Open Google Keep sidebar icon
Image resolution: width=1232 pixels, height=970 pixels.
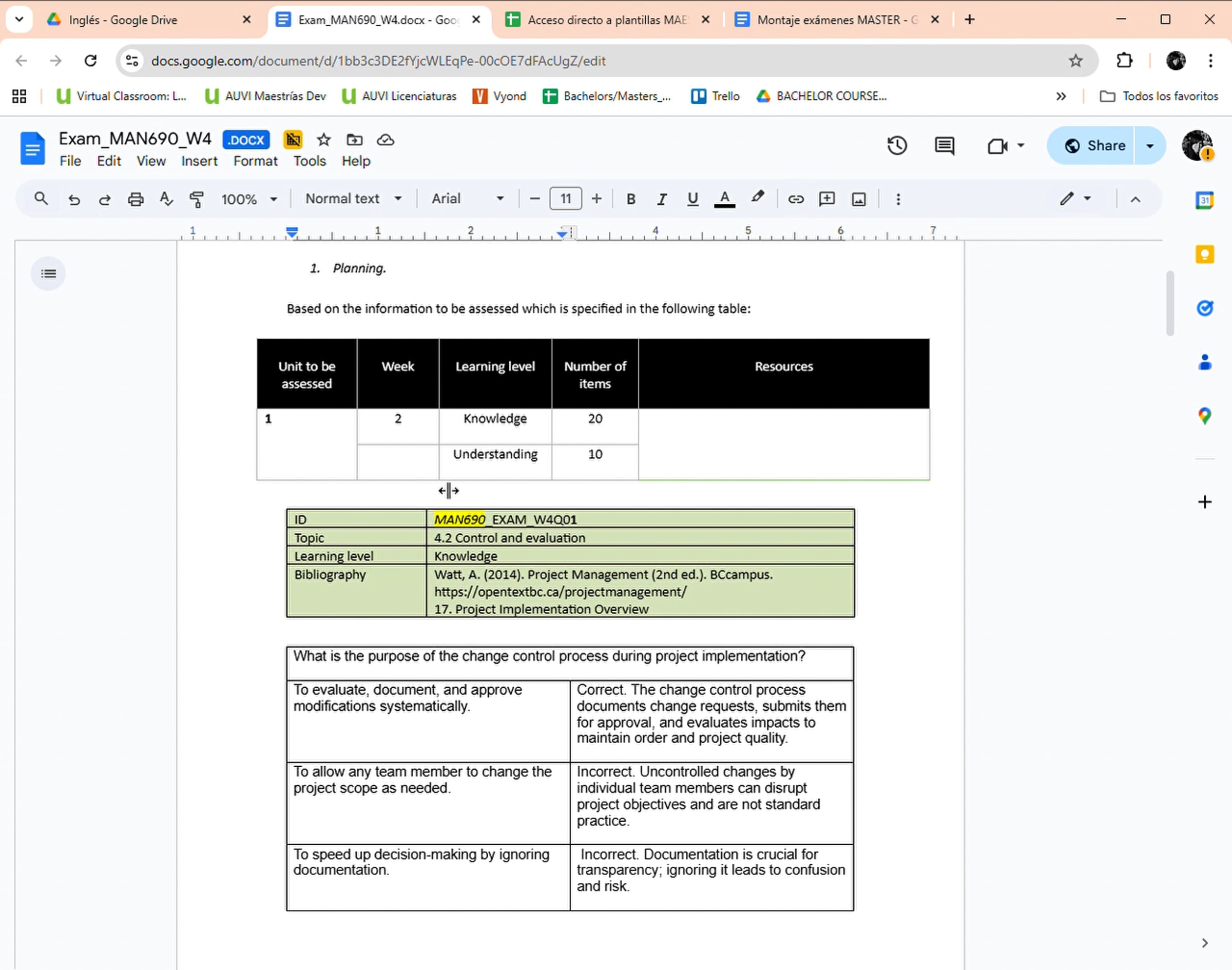tap(1204, 254)
